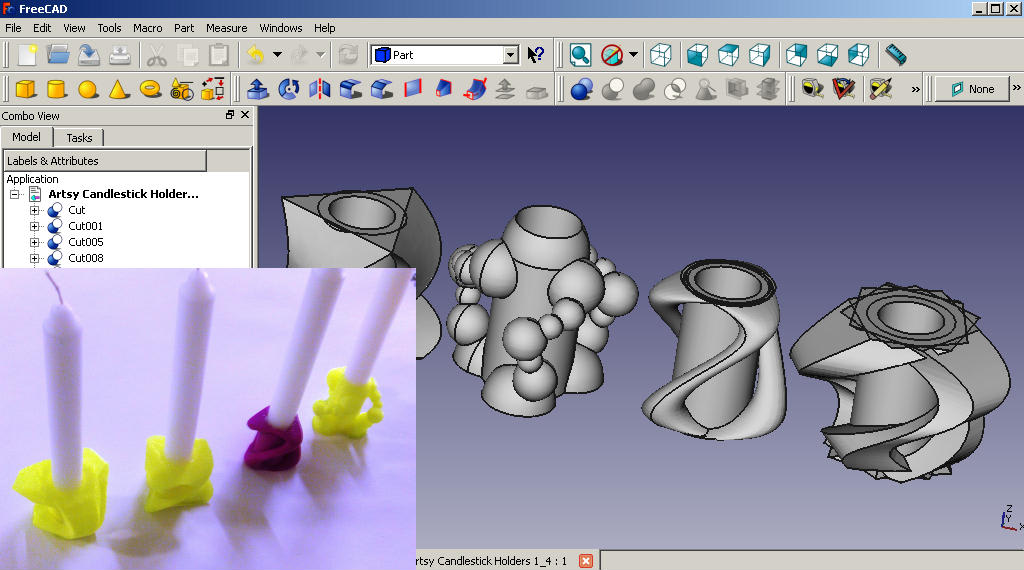Use the Mirror tool icon
Screen dimensions: 1024x570
pyautogui.click(x=320, y=89)
